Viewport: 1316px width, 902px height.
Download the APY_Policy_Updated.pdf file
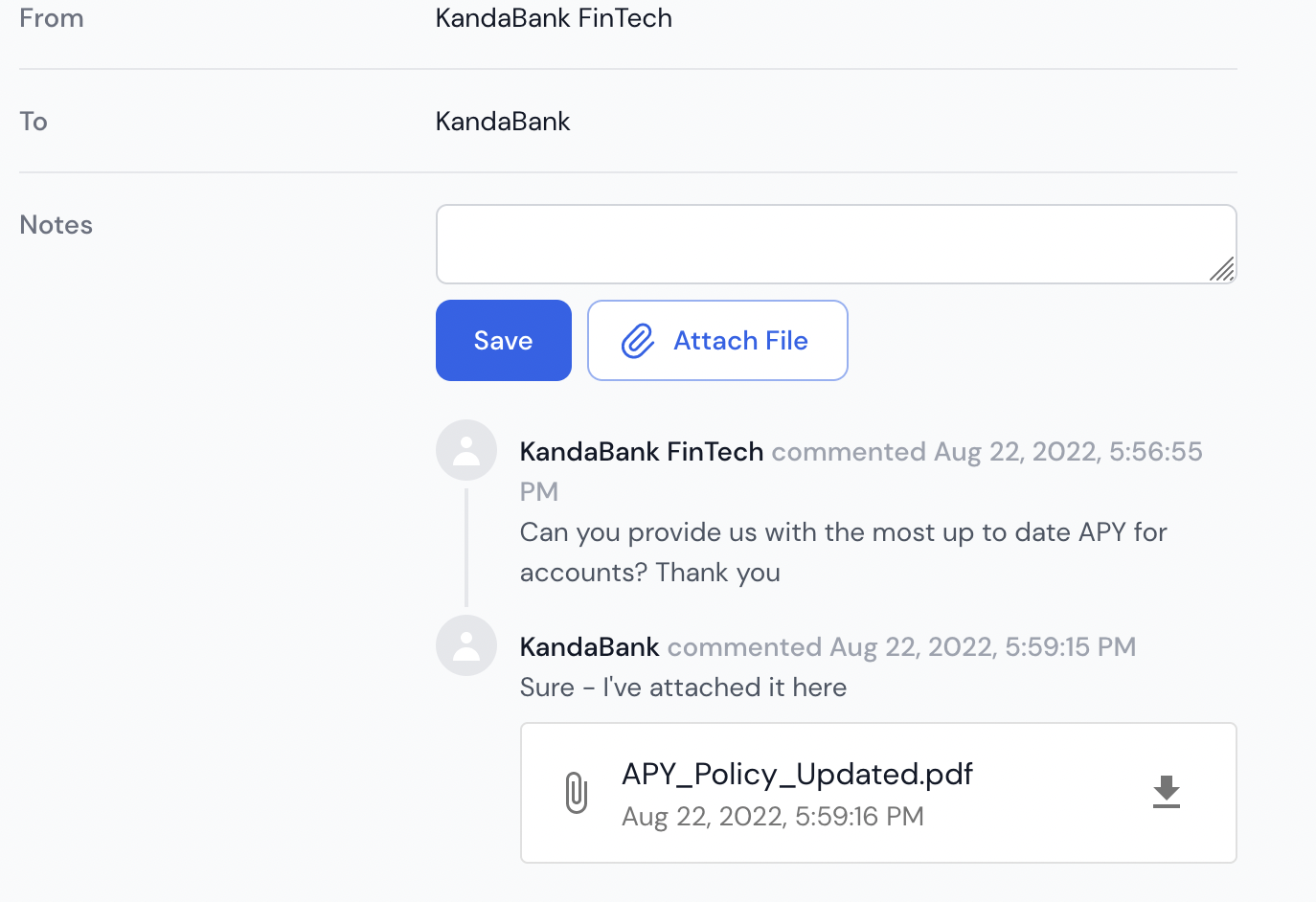coord(1166,792)
